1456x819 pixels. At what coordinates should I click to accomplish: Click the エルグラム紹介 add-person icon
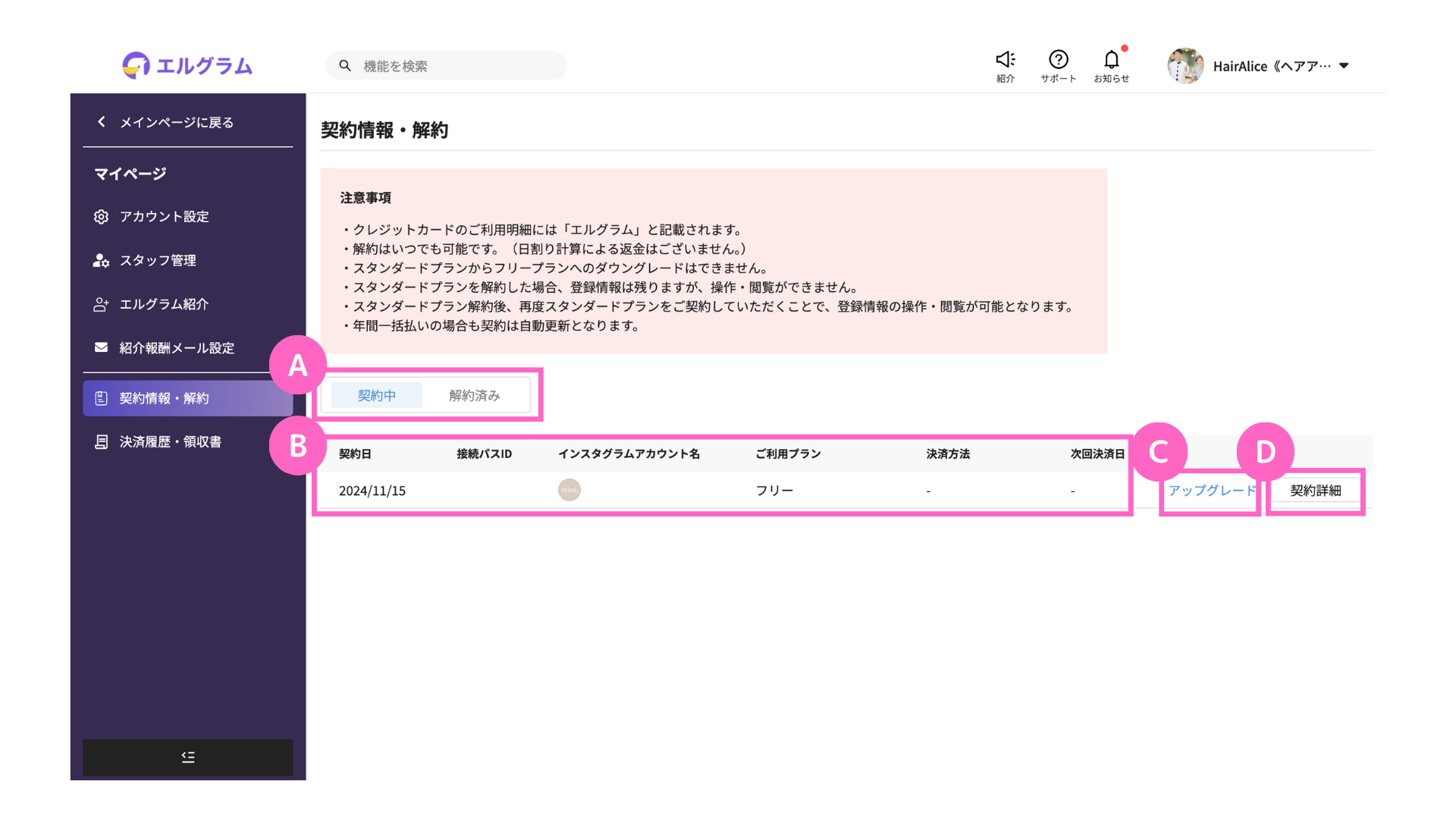(101, 305)
